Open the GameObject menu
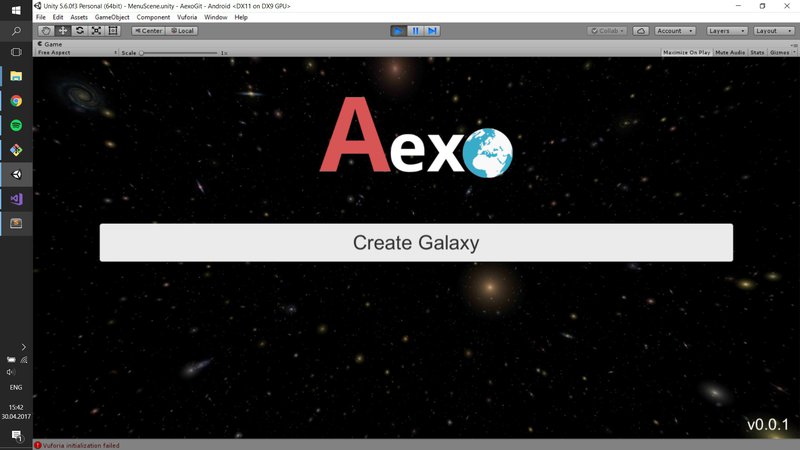Screen dimensions: 800x450 [x=112, y=17]
